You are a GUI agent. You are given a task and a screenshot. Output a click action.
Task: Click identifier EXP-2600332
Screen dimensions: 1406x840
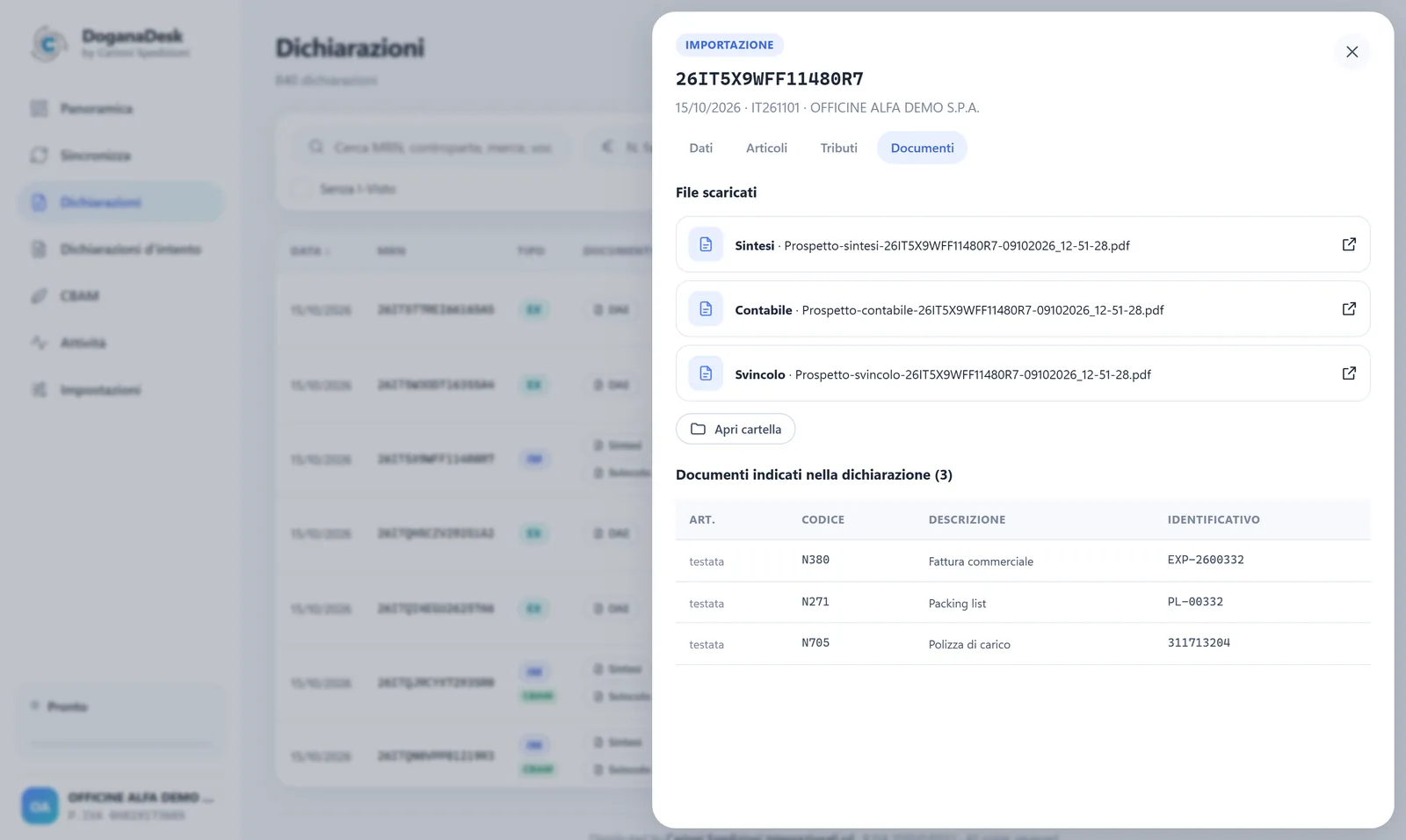pyautogui.click(x=1206, y=560)
